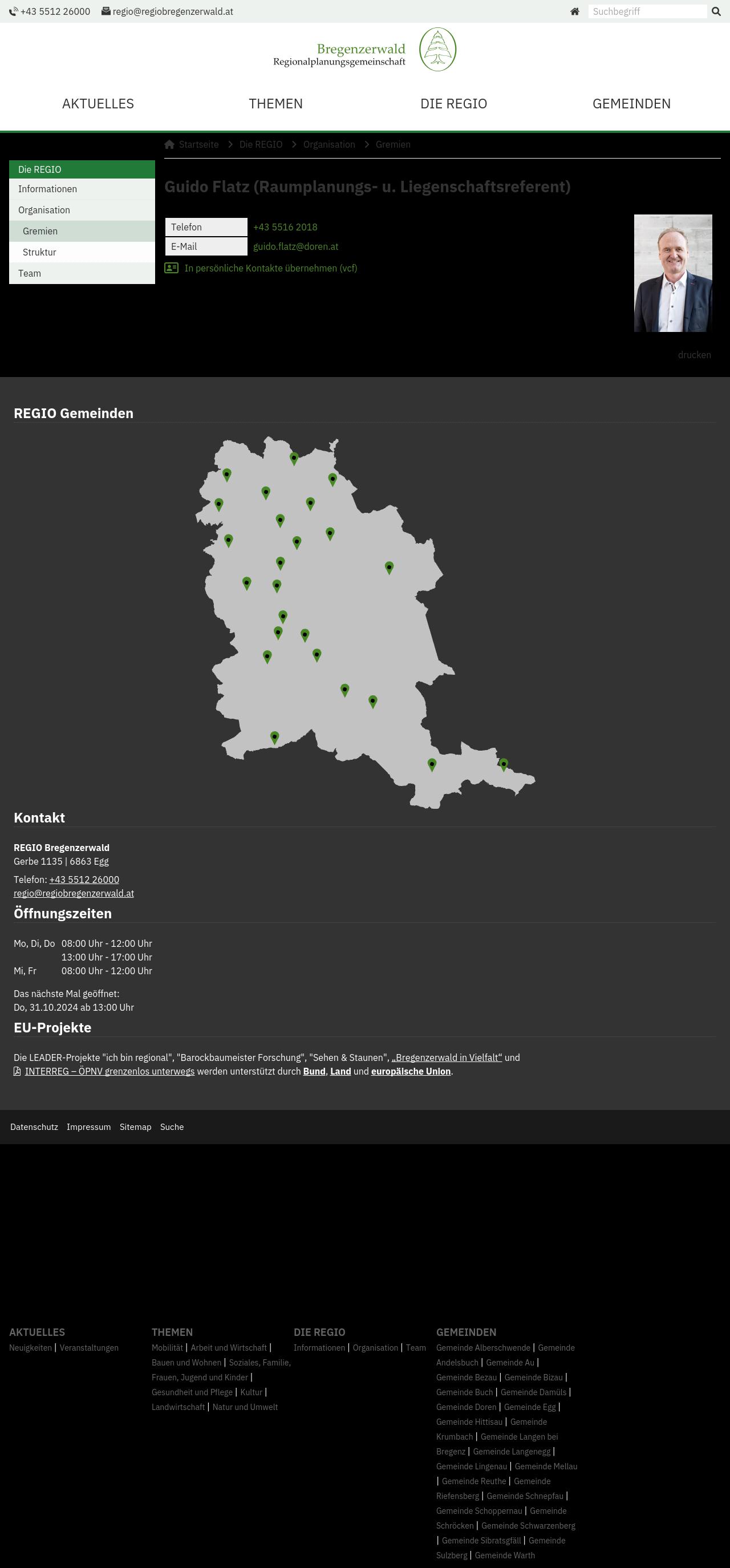Open „Bregenzerwald in Vielfalt" link
This screenshot has width=730, height=1568.
coord(447,1058)
